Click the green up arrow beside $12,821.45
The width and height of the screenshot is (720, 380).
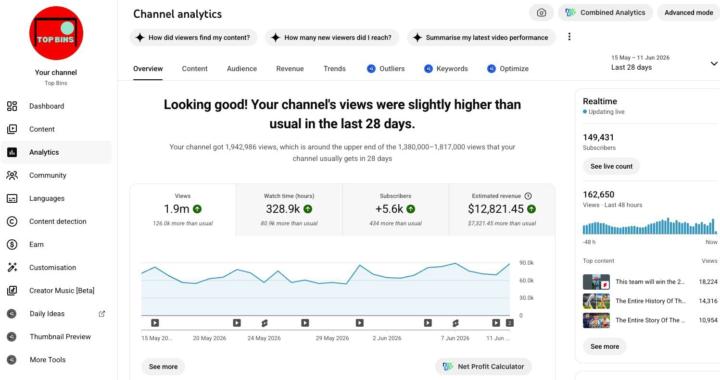coord(531,209)
